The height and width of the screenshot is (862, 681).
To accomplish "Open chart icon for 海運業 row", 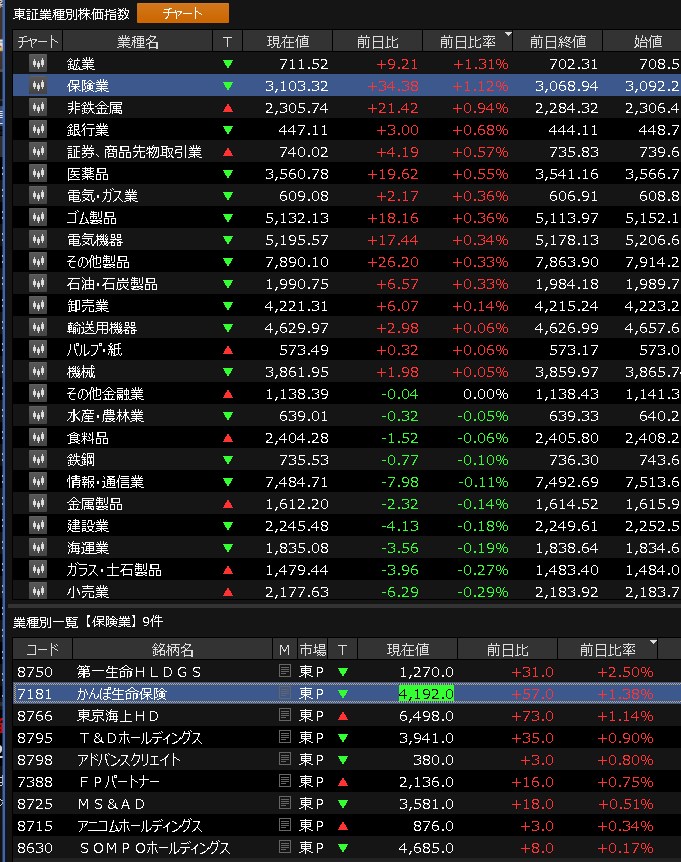I will [38, 548].
